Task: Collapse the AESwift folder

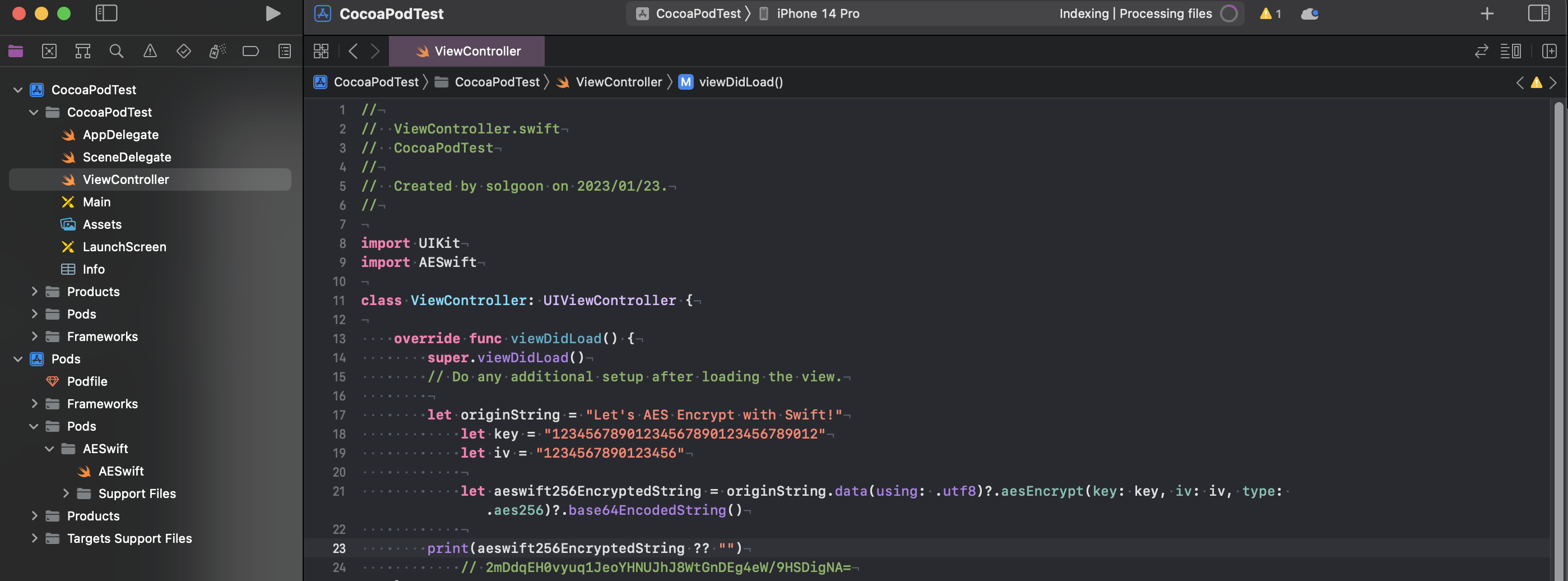Action: pos(49,449)
